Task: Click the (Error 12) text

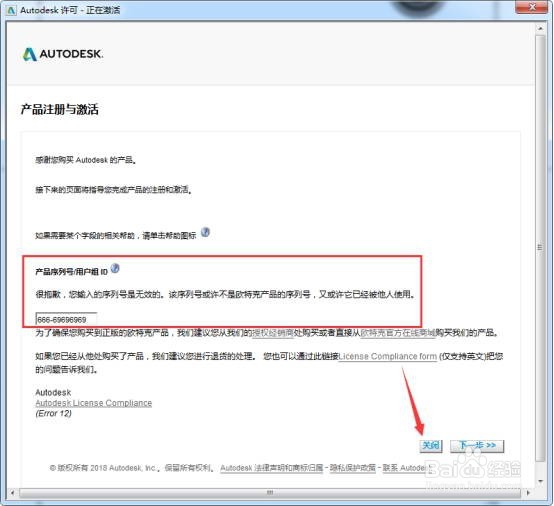Action: [53, 413]
